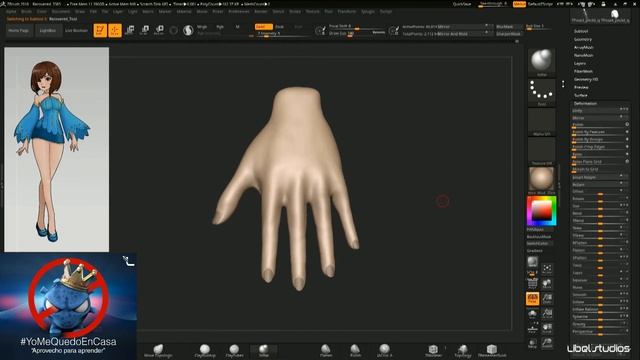
Task: Pick the Polish brush in bottom shelf
Action: point(355,350)
